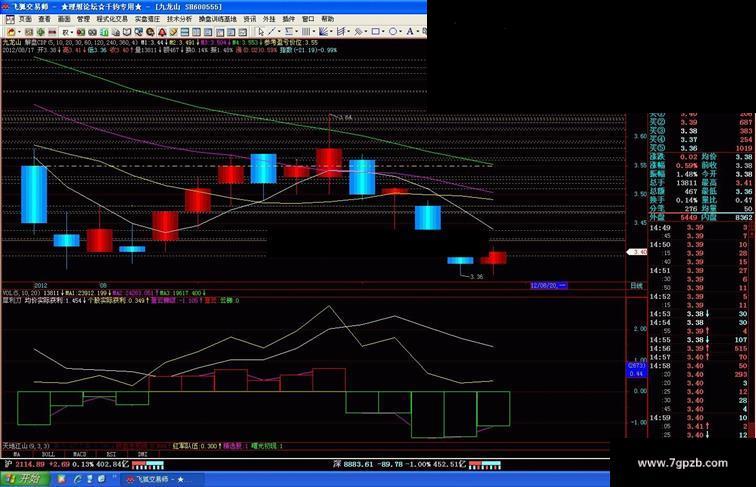Click the pencil ruler toolbar icon
Viewport: 756px width, 487px height.
(x=174, y=32)
